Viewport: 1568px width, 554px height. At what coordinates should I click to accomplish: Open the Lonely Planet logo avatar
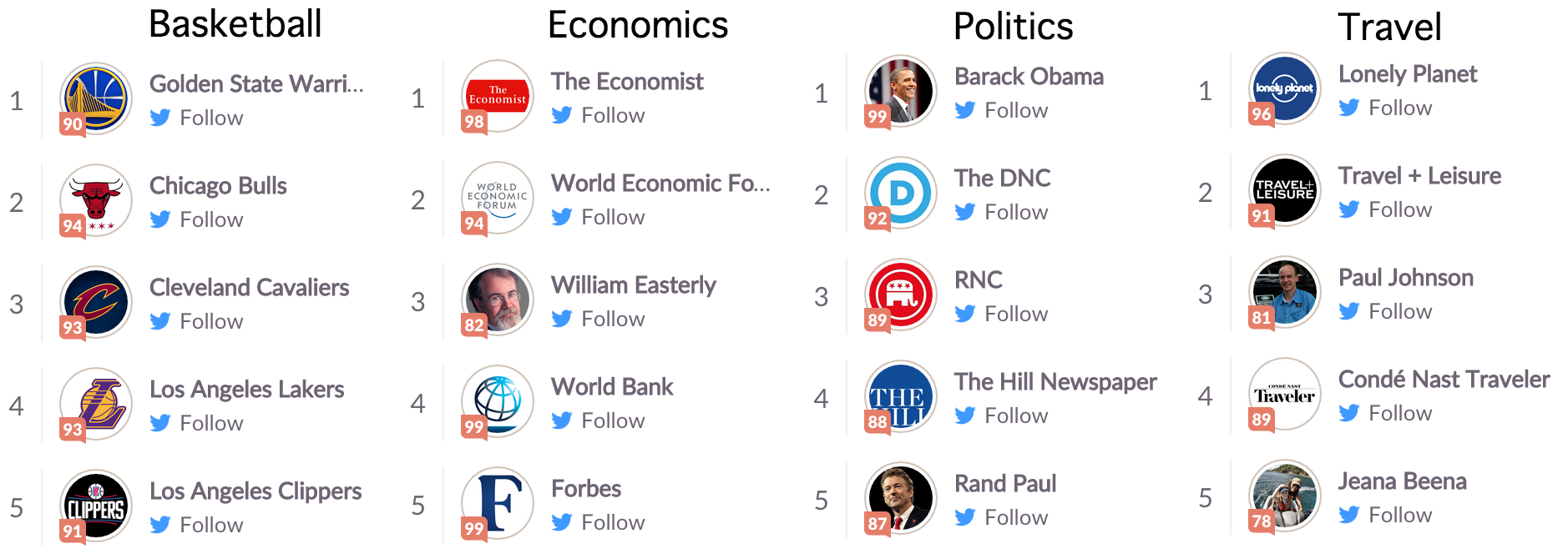(x=1285, y=88)
